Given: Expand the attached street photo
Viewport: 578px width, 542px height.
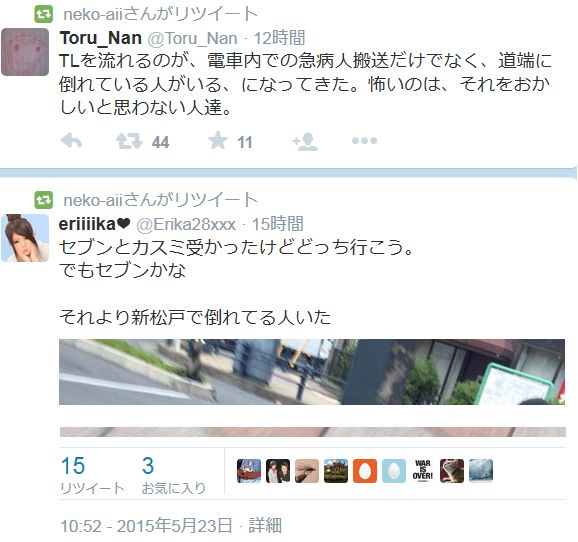Looking at the screenshot, I should [312, 372].
